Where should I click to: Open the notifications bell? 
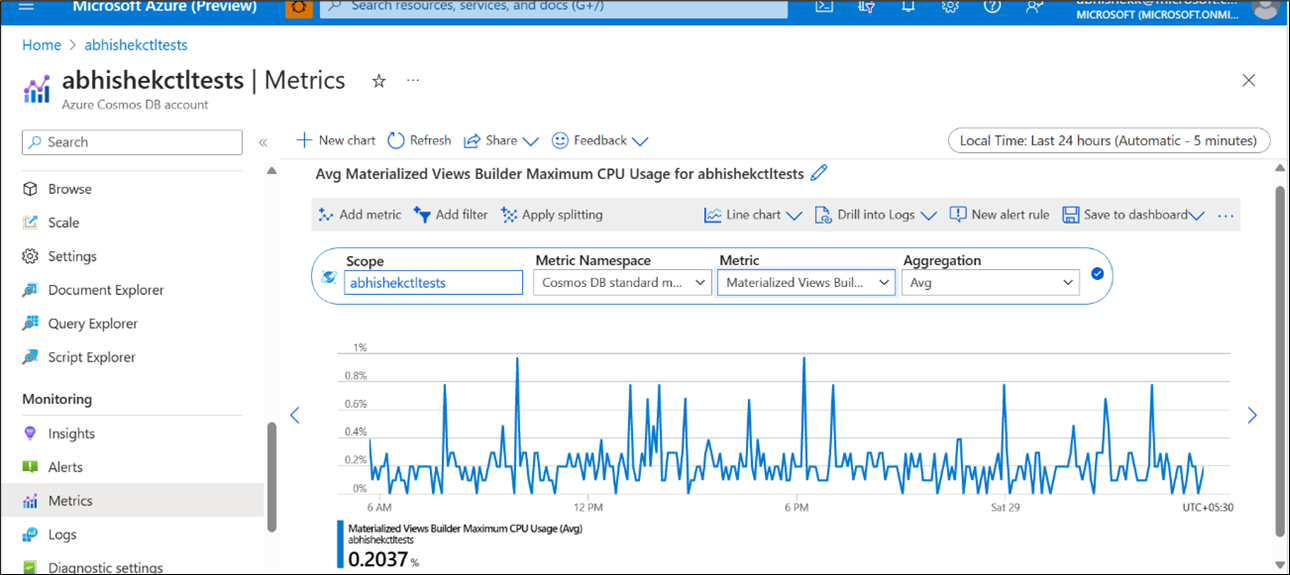[x=908, y=7]
